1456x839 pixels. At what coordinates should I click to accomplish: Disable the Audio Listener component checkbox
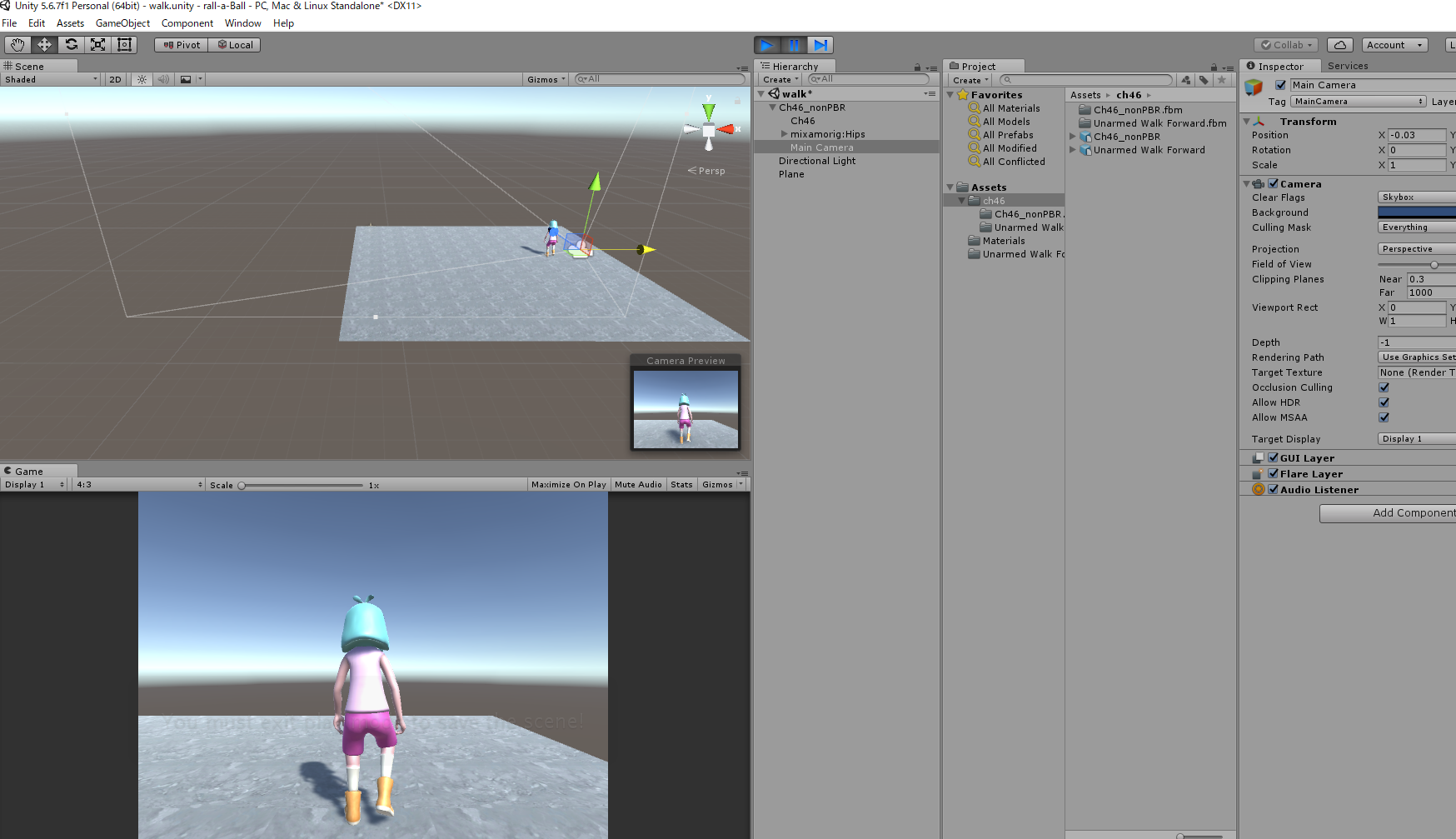point(1273,490)
